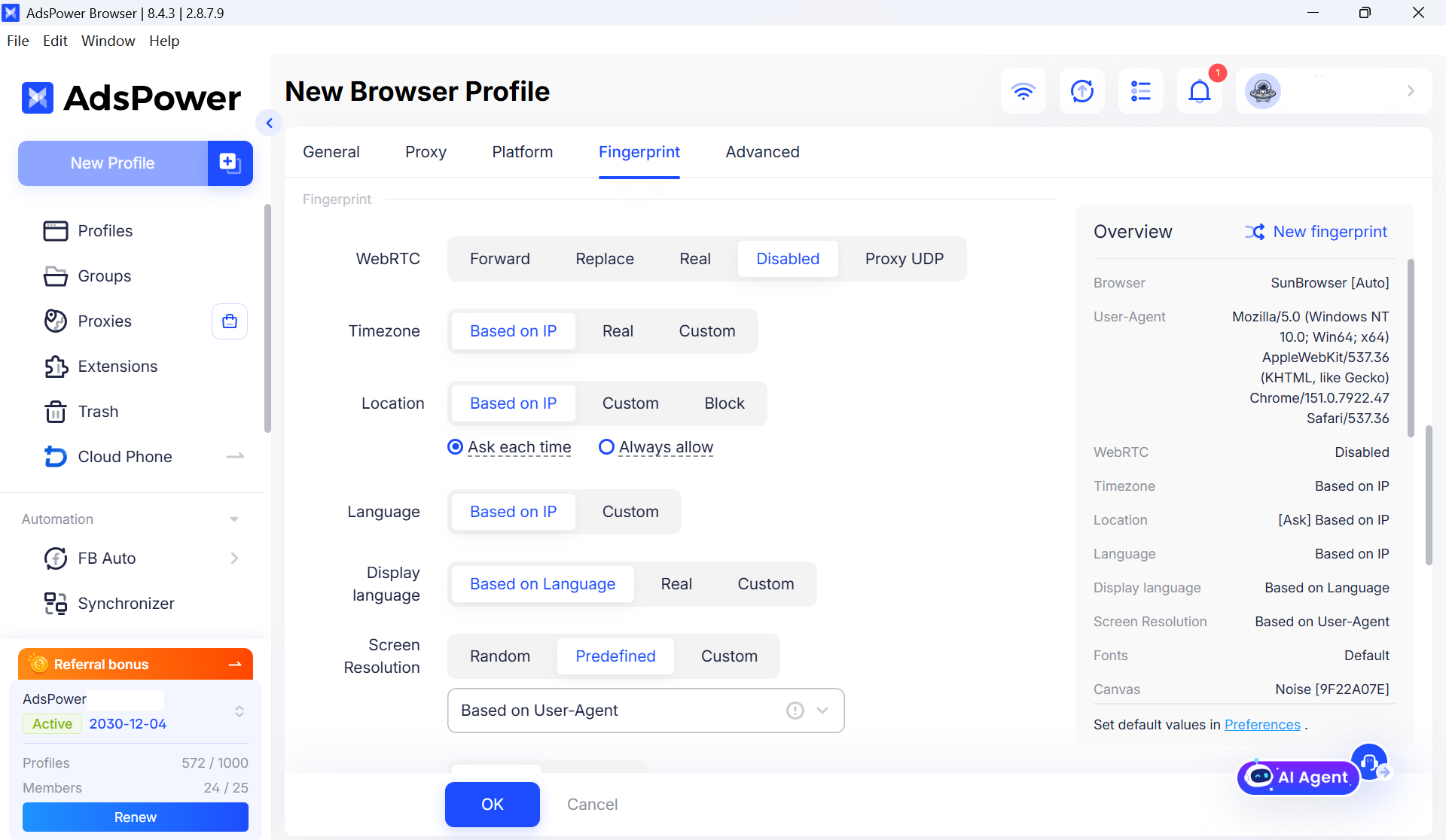1446x840 pixels.
Task: Select Ask each time radio button
Action: (455, 447)
